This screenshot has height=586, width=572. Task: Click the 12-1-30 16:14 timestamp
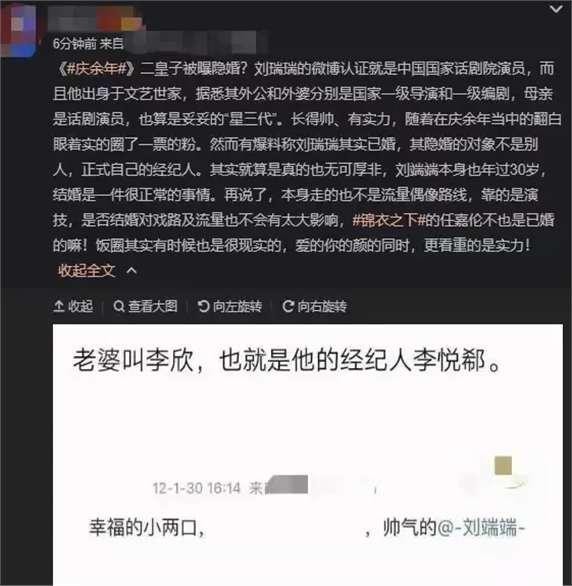[197, 488]
